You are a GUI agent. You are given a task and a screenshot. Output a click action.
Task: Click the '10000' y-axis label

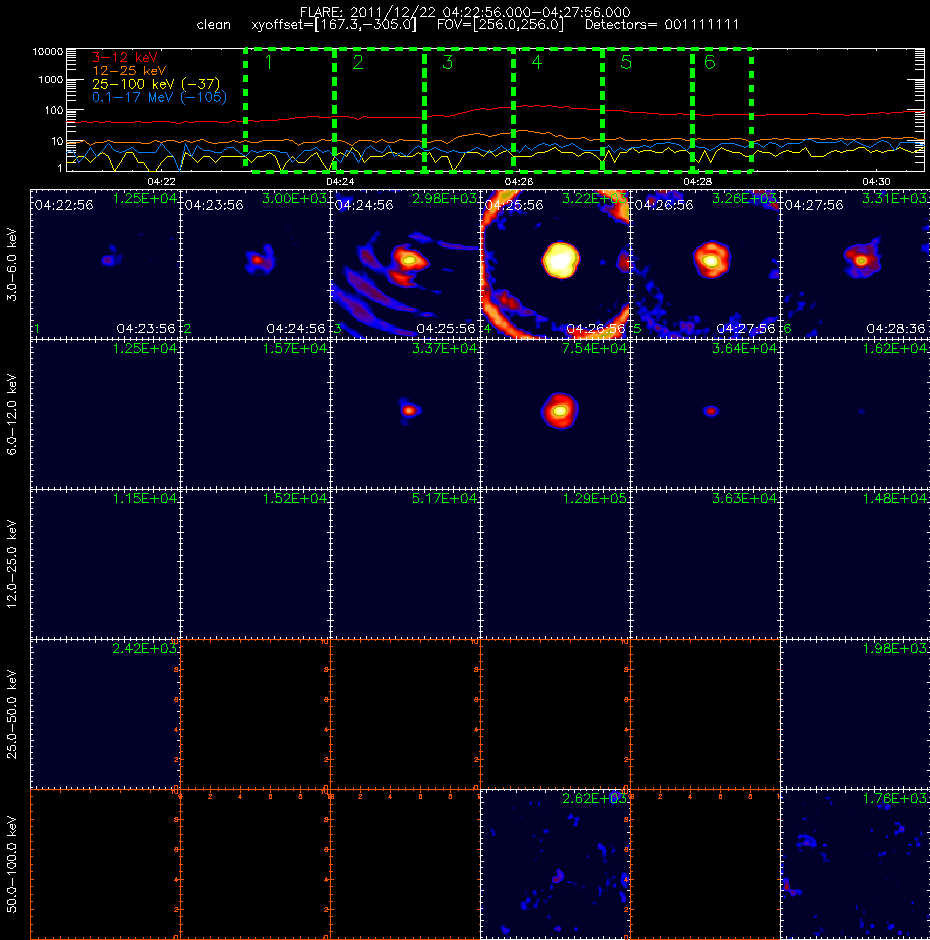[x=48, y=52]
